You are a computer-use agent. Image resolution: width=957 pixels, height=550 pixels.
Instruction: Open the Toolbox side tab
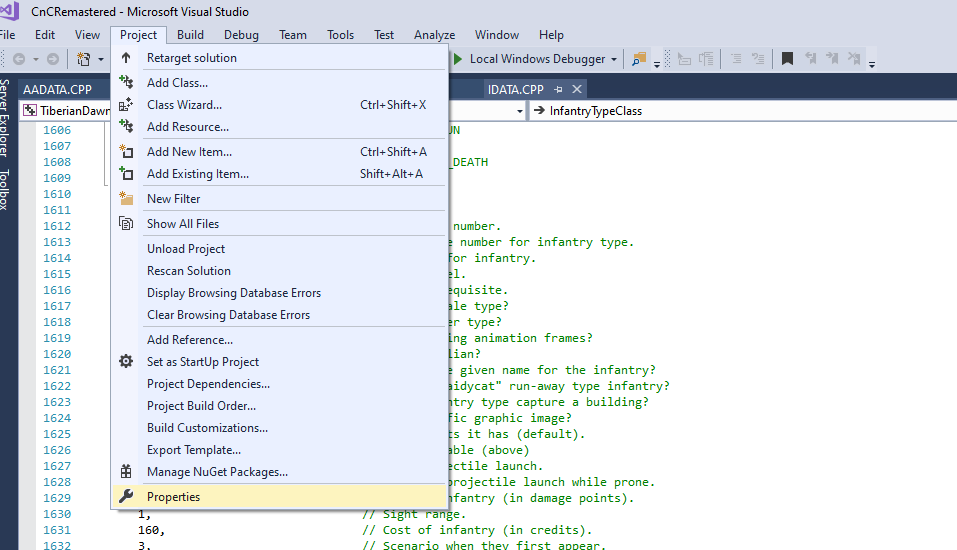pyautogui.click(x=4, y=190)
